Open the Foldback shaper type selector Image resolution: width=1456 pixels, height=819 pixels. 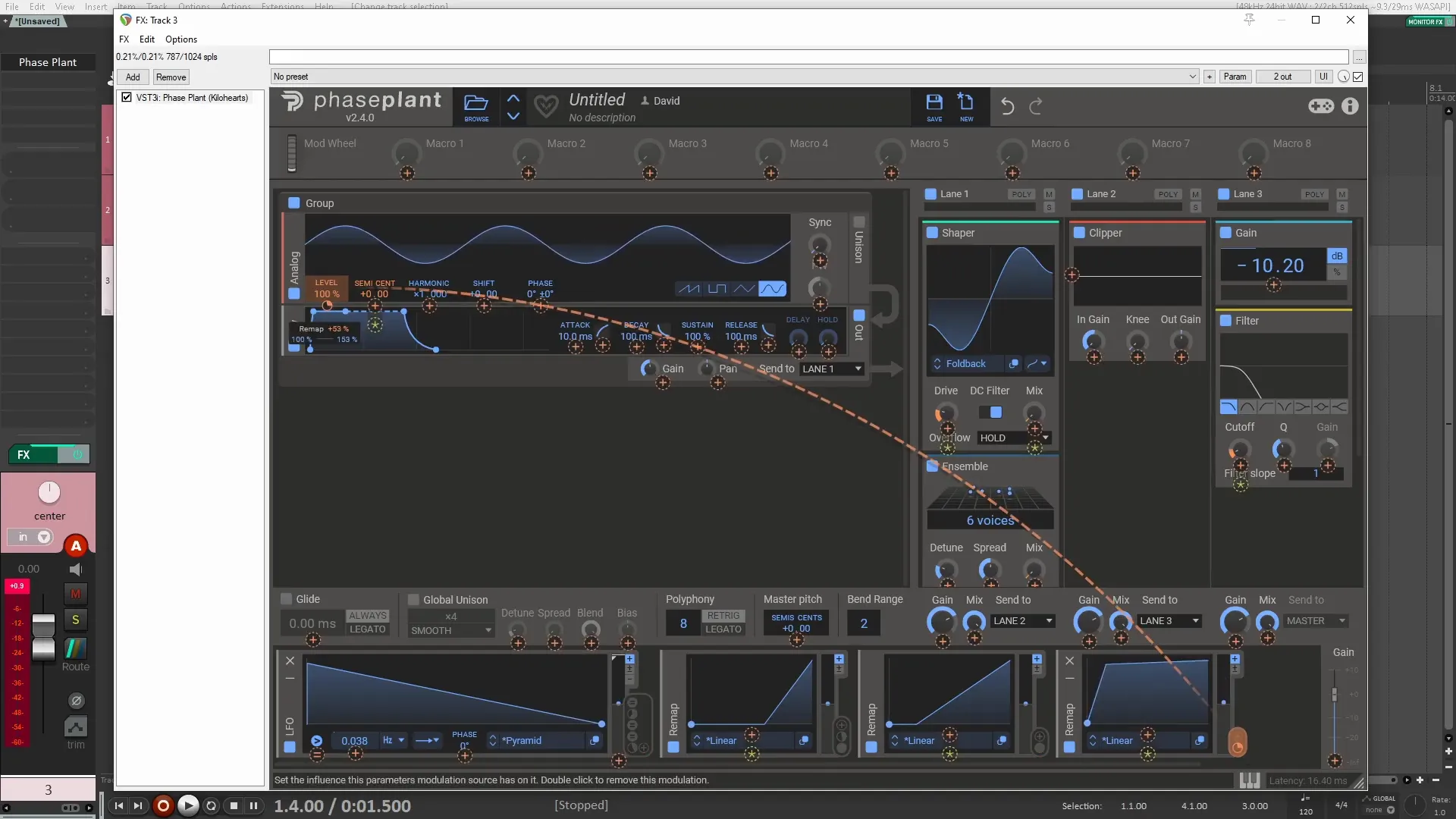[x=966, y=364]
